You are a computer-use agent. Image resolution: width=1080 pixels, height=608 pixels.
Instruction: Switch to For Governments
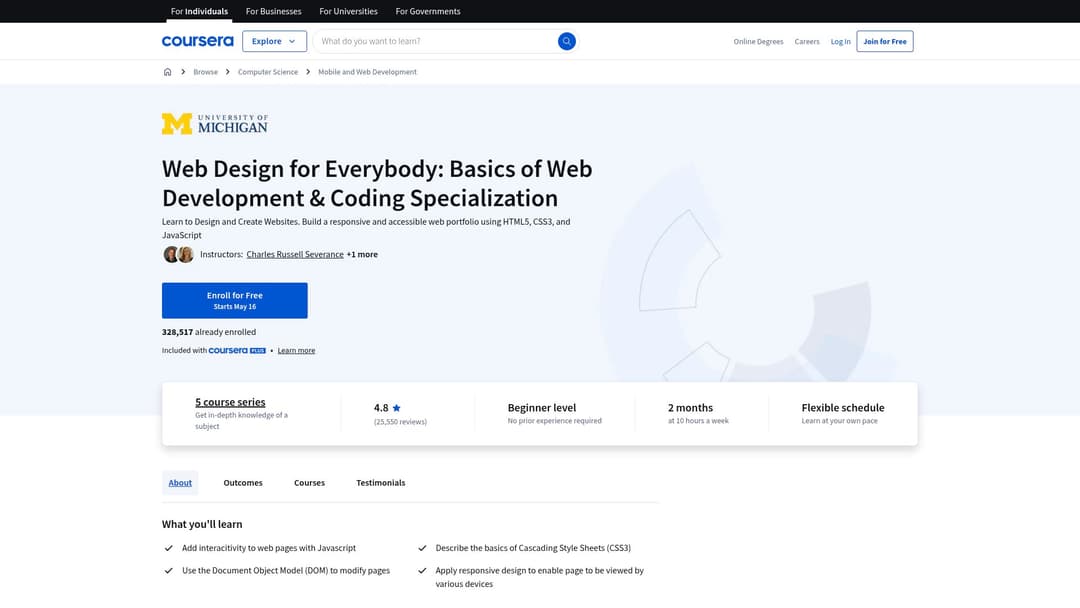pos(428,11)
